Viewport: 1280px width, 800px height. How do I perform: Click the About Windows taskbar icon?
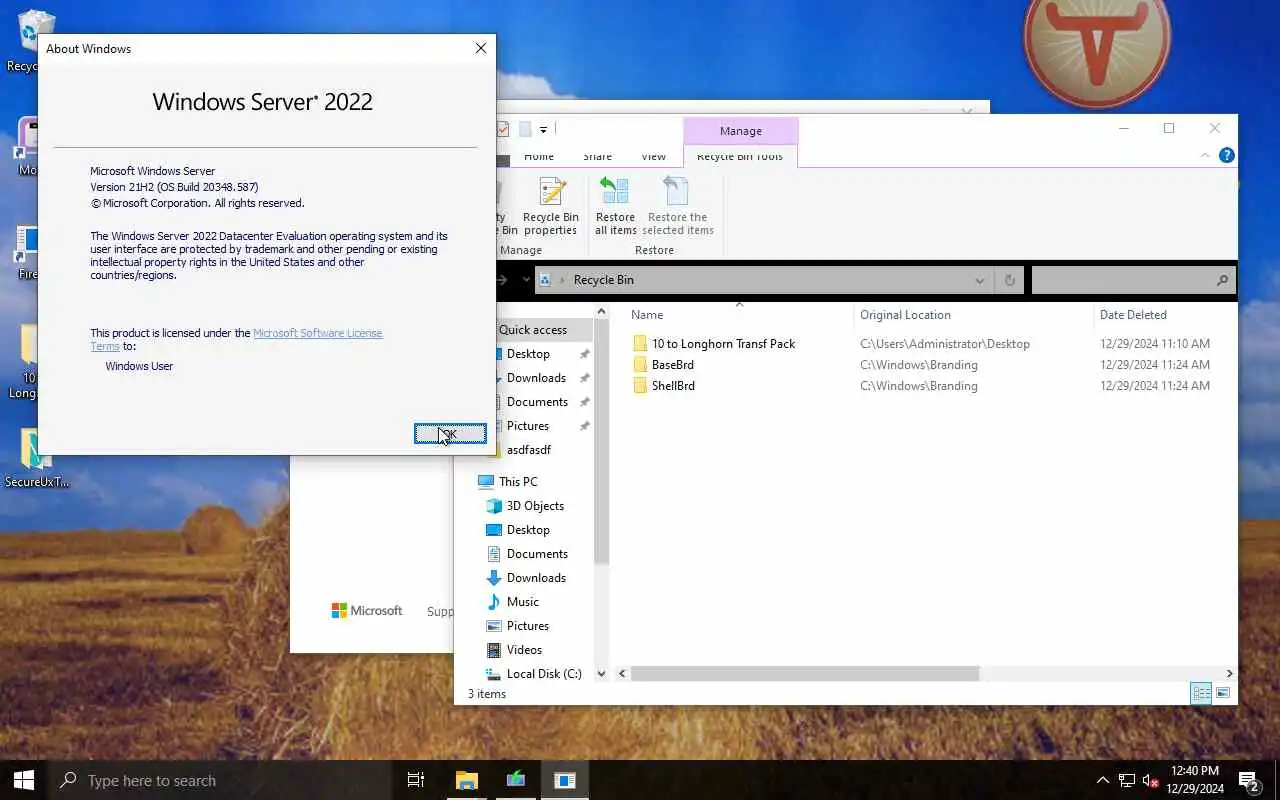tap(565, 780)
